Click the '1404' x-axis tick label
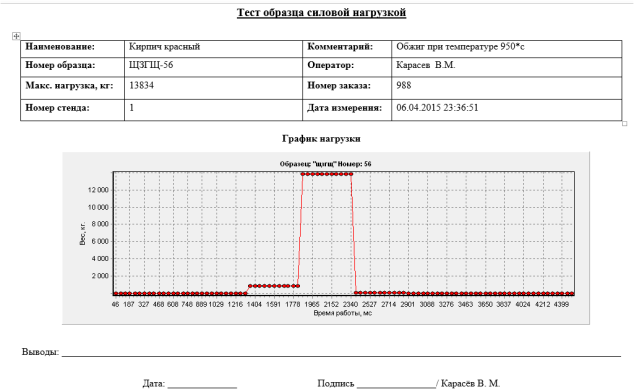 pos(254,304)
